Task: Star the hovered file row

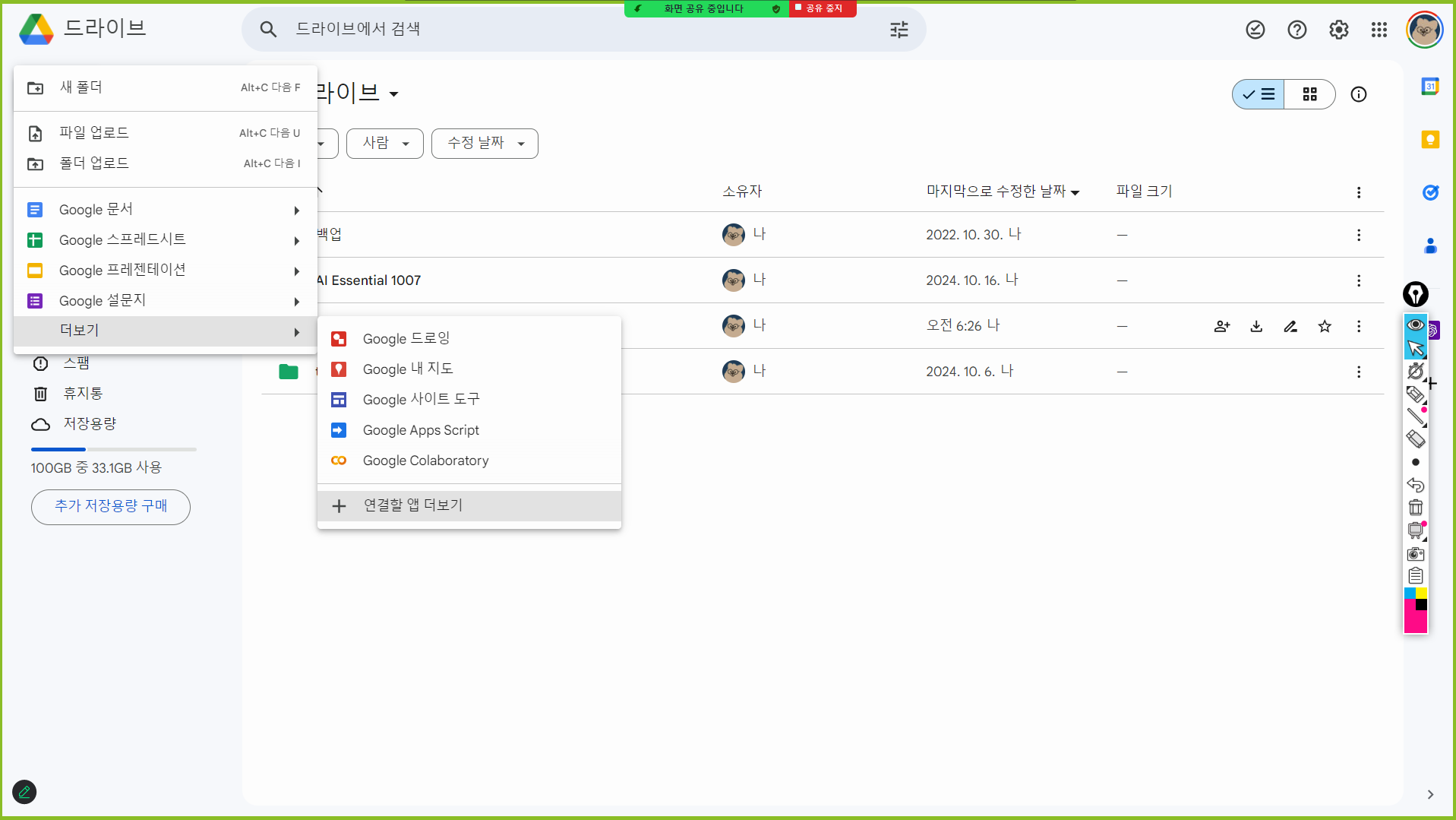Action: point(1325,326)
